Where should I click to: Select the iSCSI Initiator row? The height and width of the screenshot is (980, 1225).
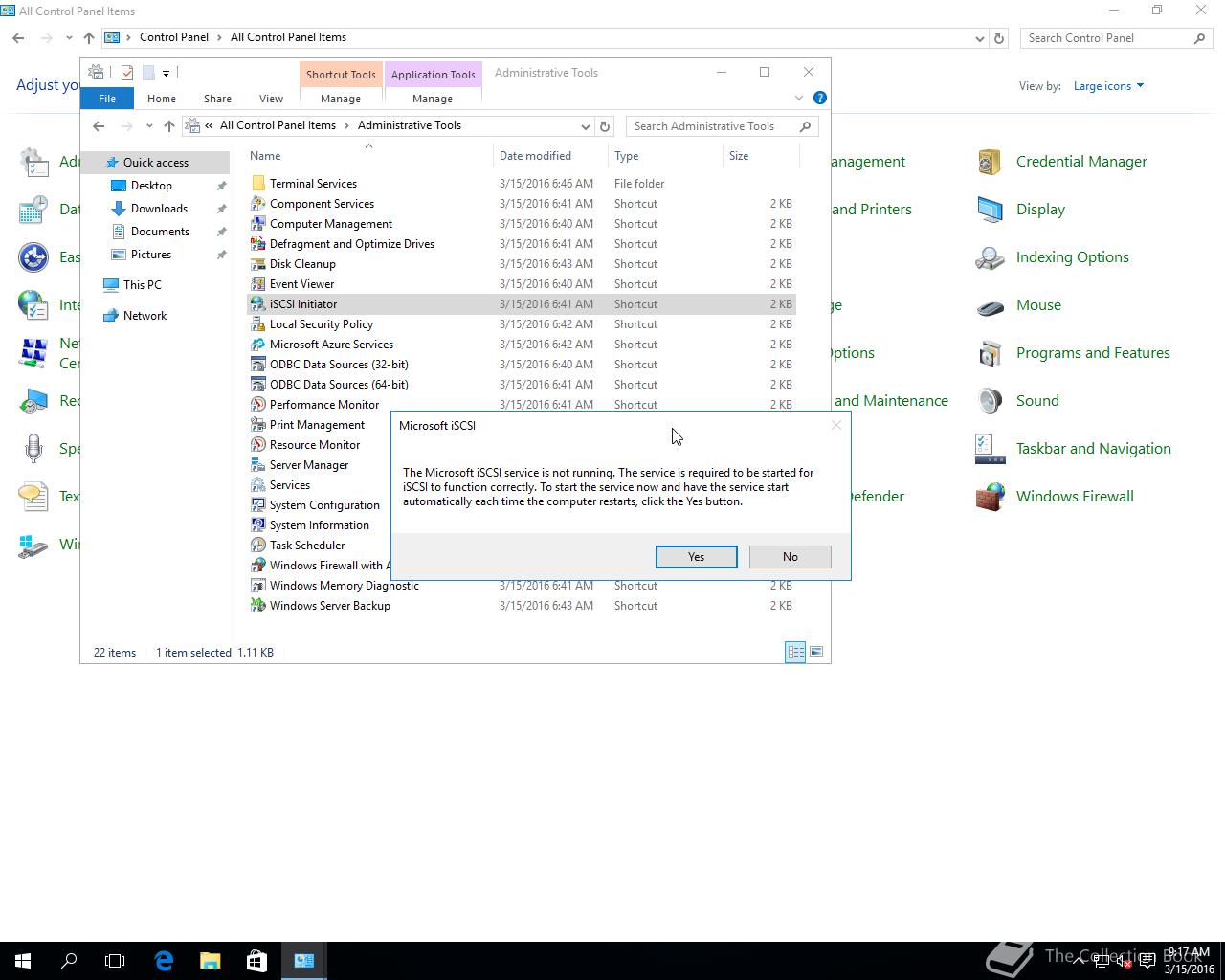(522, 304)
